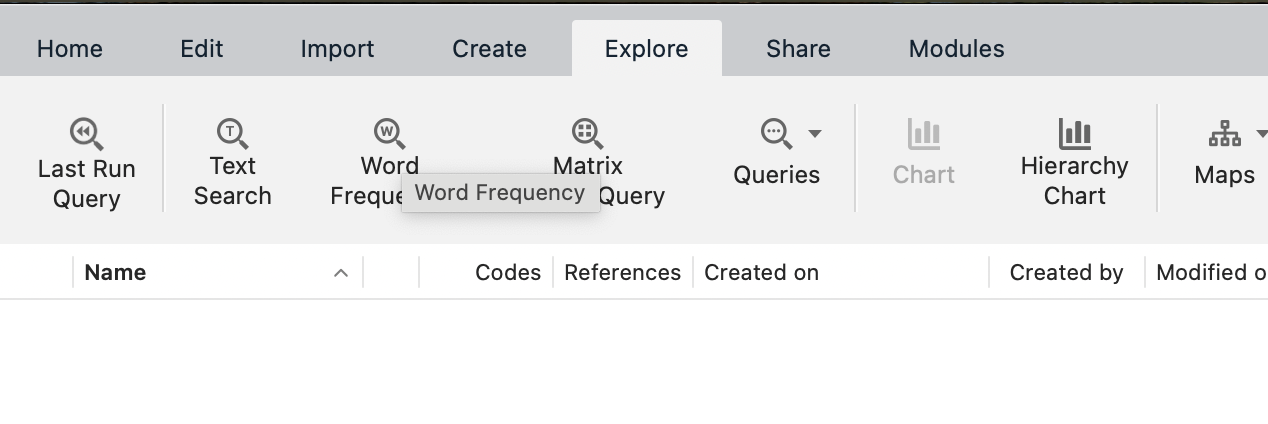Expand the Maps dropdown arrow
The width and height of the screenshot is (1268, 424).
tap(1260, 134)
